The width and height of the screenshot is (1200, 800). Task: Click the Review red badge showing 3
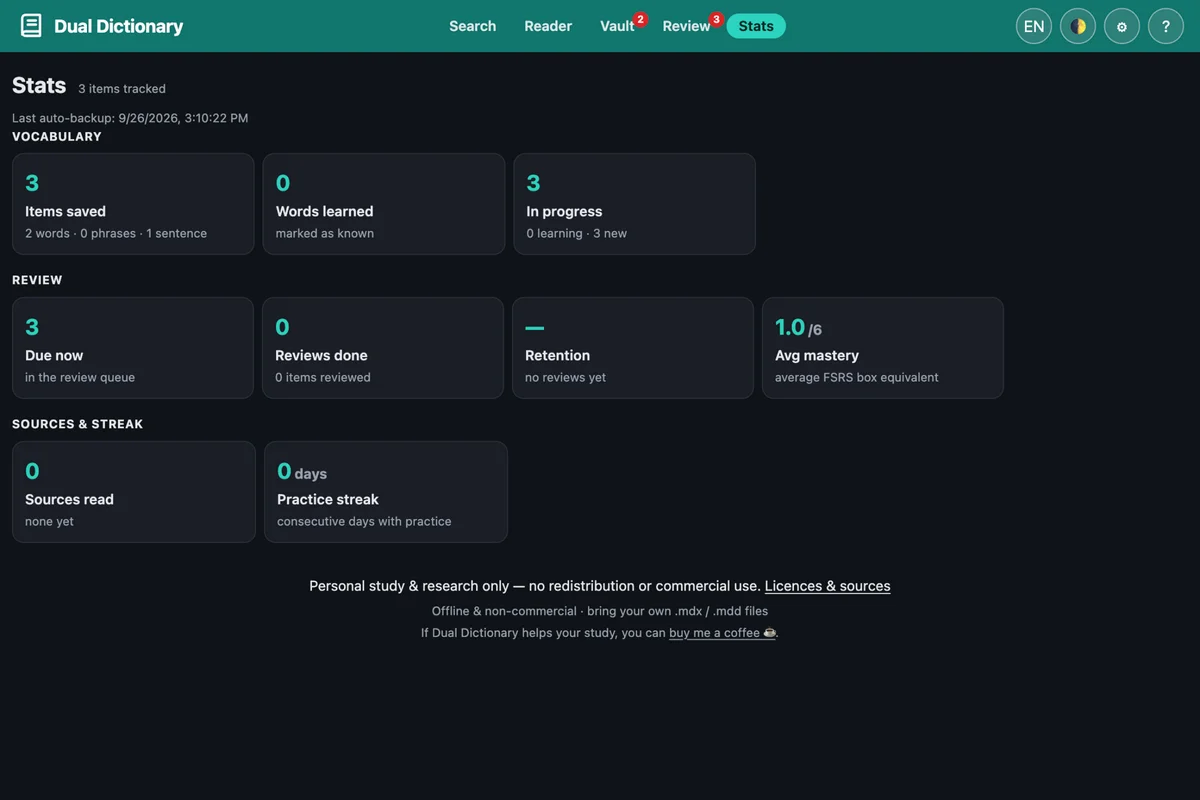tap(716, 19)
